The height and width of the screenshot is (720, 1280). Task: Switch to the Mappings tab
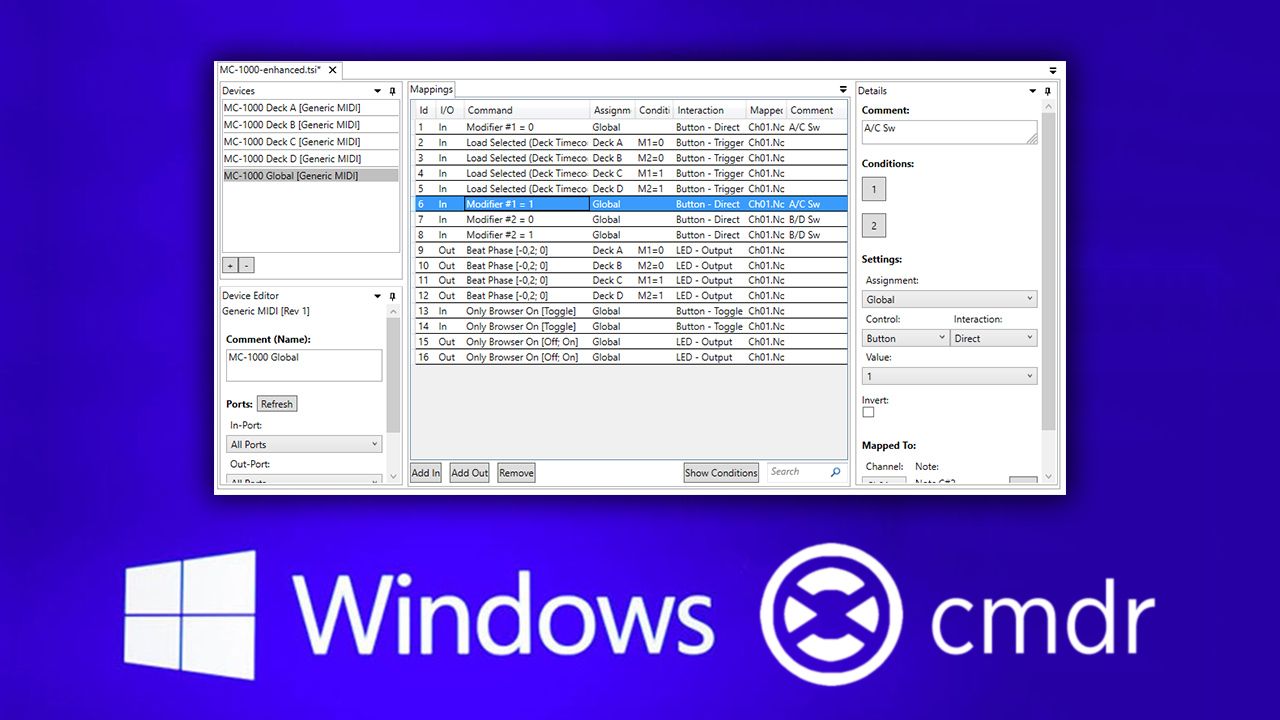click(432, 89)
